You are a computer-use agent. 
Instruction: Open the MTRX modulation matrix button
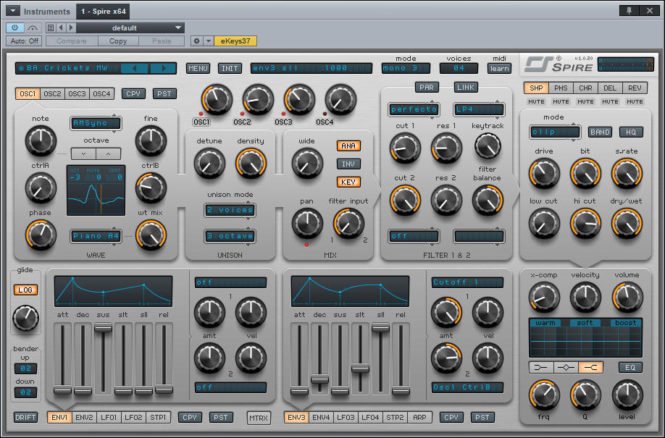(258, 418)
